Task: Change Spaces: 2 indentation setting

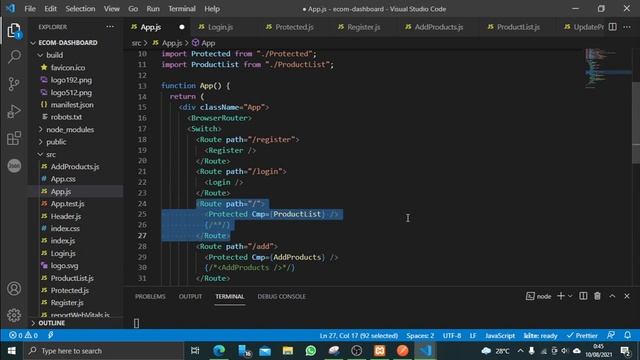Action: 420,336
